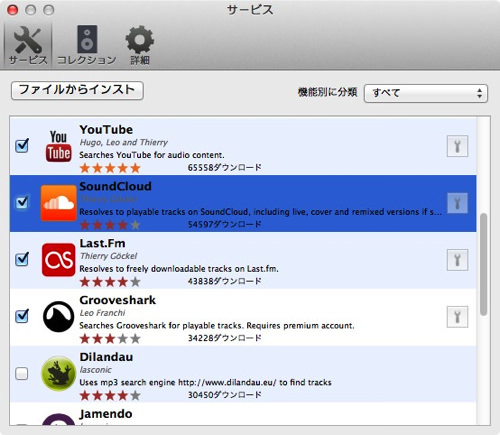Select the Grooveshark title text
Image resolution: width=500 pixels, height=435 pixels.
pyautogui.click(x=117, y=300)
